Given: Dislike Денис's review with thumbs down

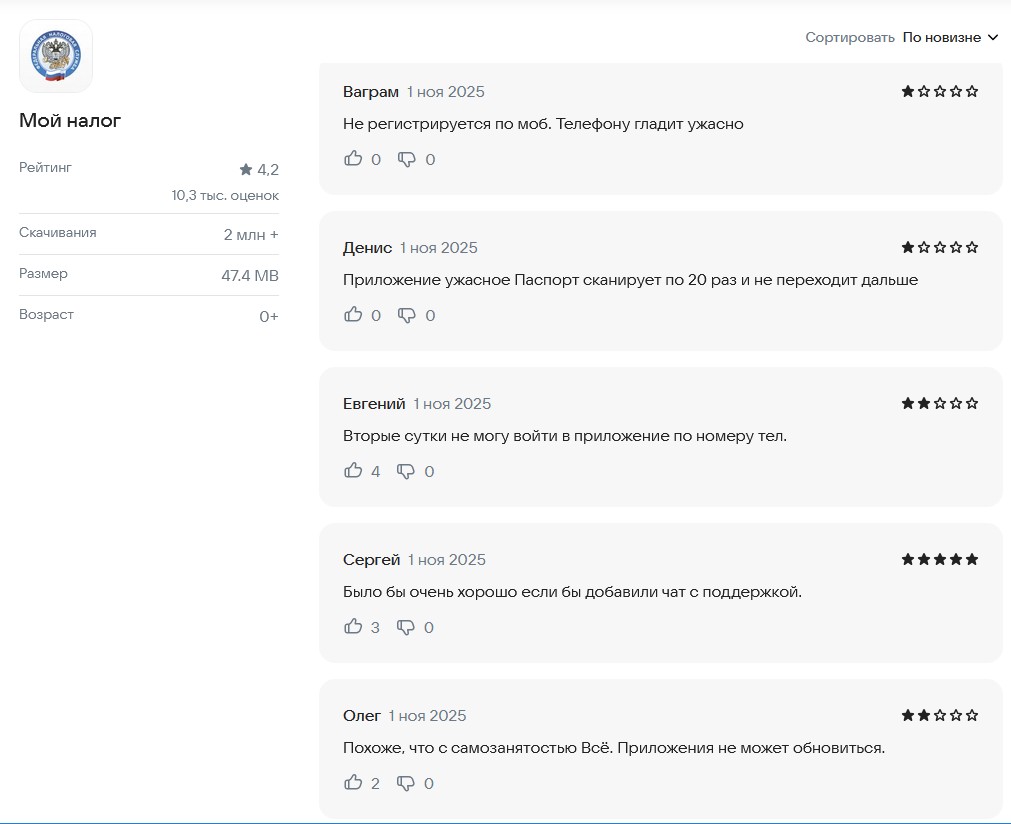Looking at the screenshot, I should tap(407, 315).
